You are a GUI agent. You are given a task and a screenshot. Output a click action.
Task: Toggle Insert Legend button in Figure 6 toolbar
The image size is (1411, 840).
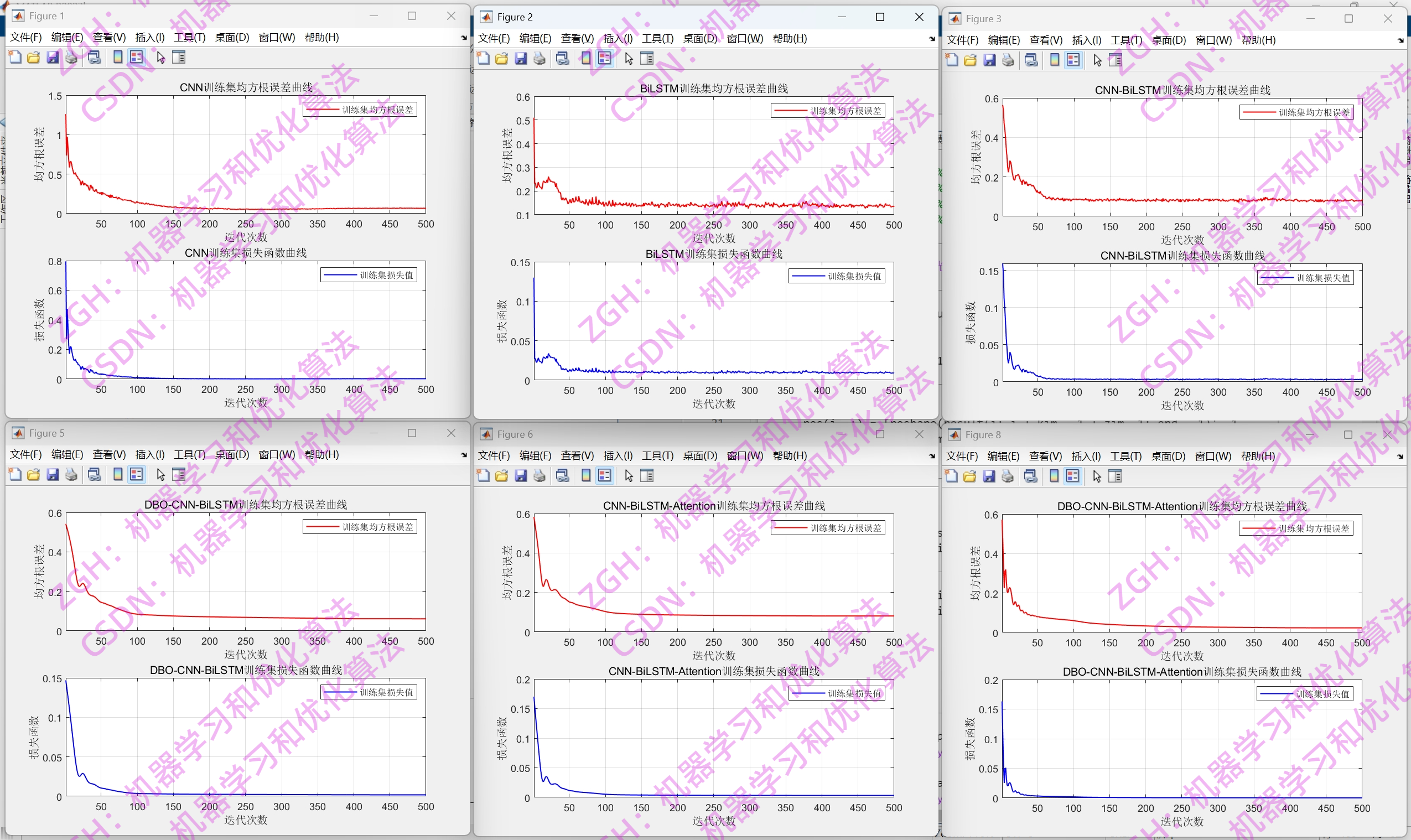604,475
